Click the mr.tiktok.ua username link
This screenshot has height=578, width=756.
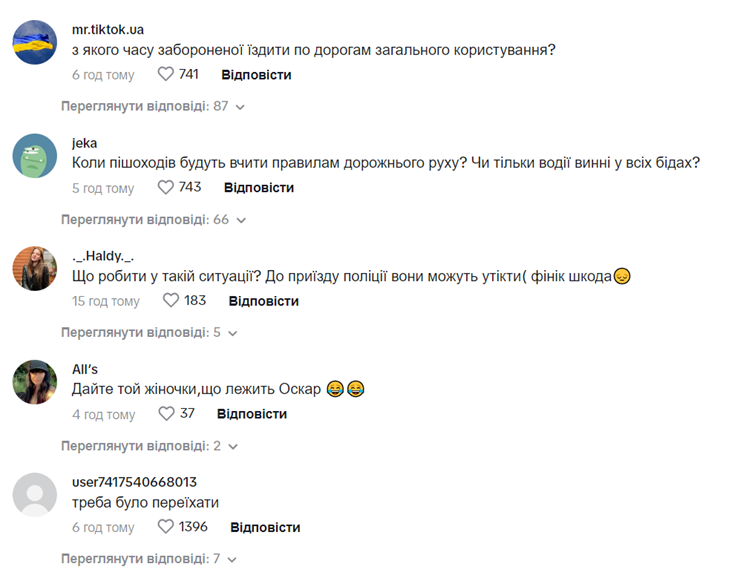(x=108, y=29)
